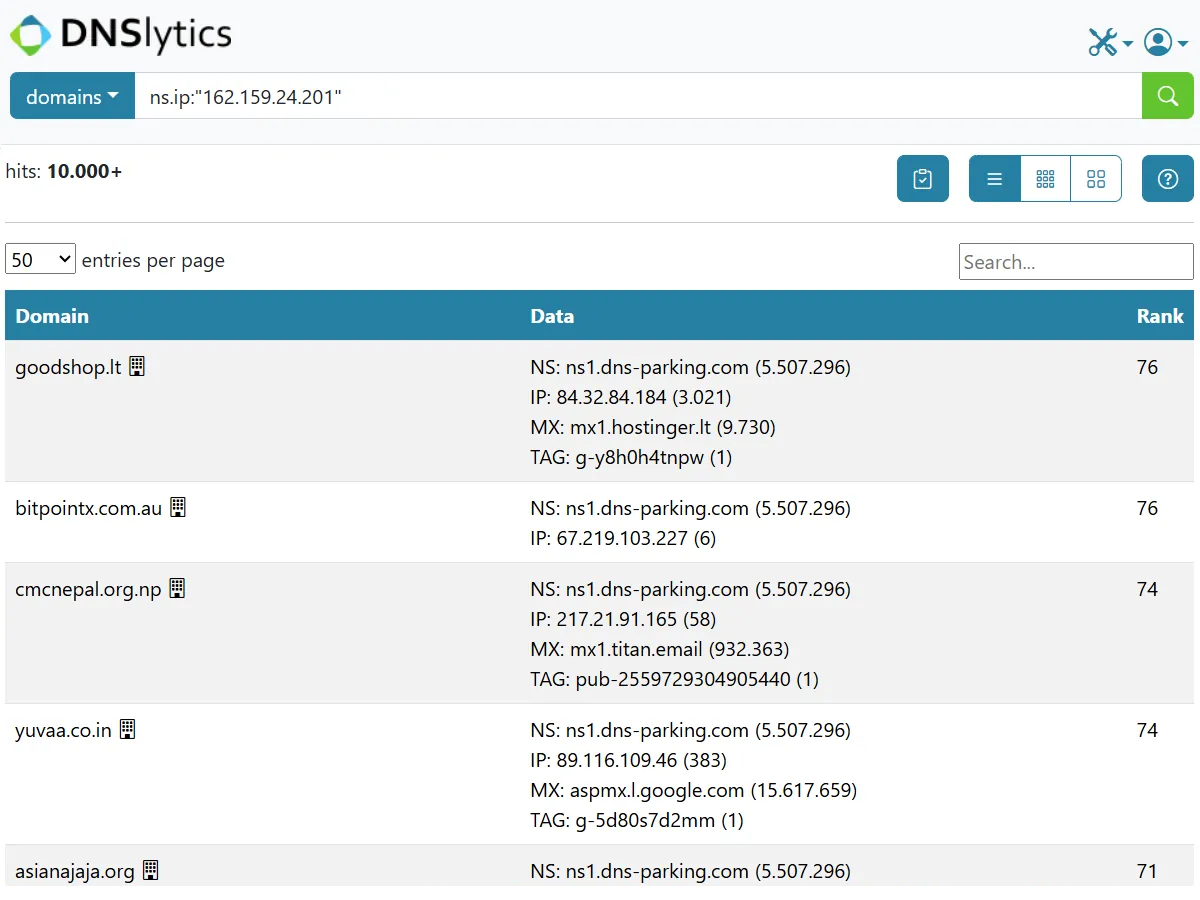The width and height of the screenshot is (1200, 900).
Task: Sort table by Rank column header
Action: click(1160, 316)
